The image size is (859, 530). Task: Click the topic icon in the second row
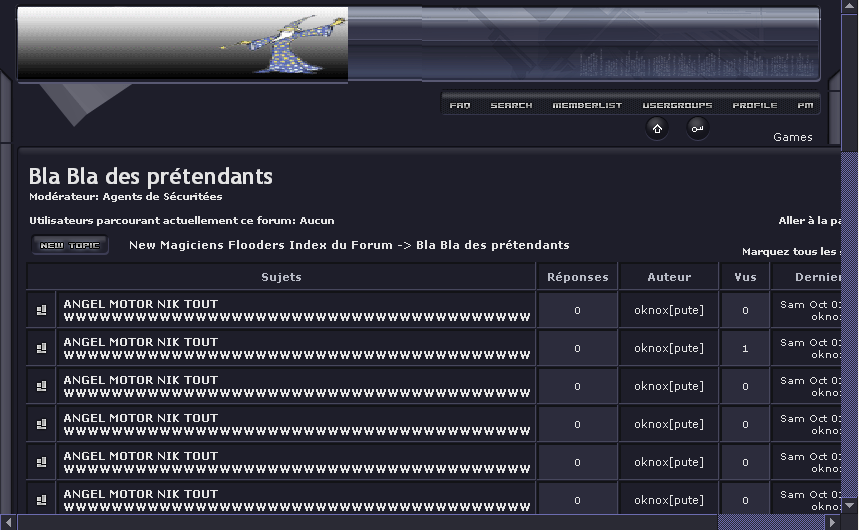point(41,348)
